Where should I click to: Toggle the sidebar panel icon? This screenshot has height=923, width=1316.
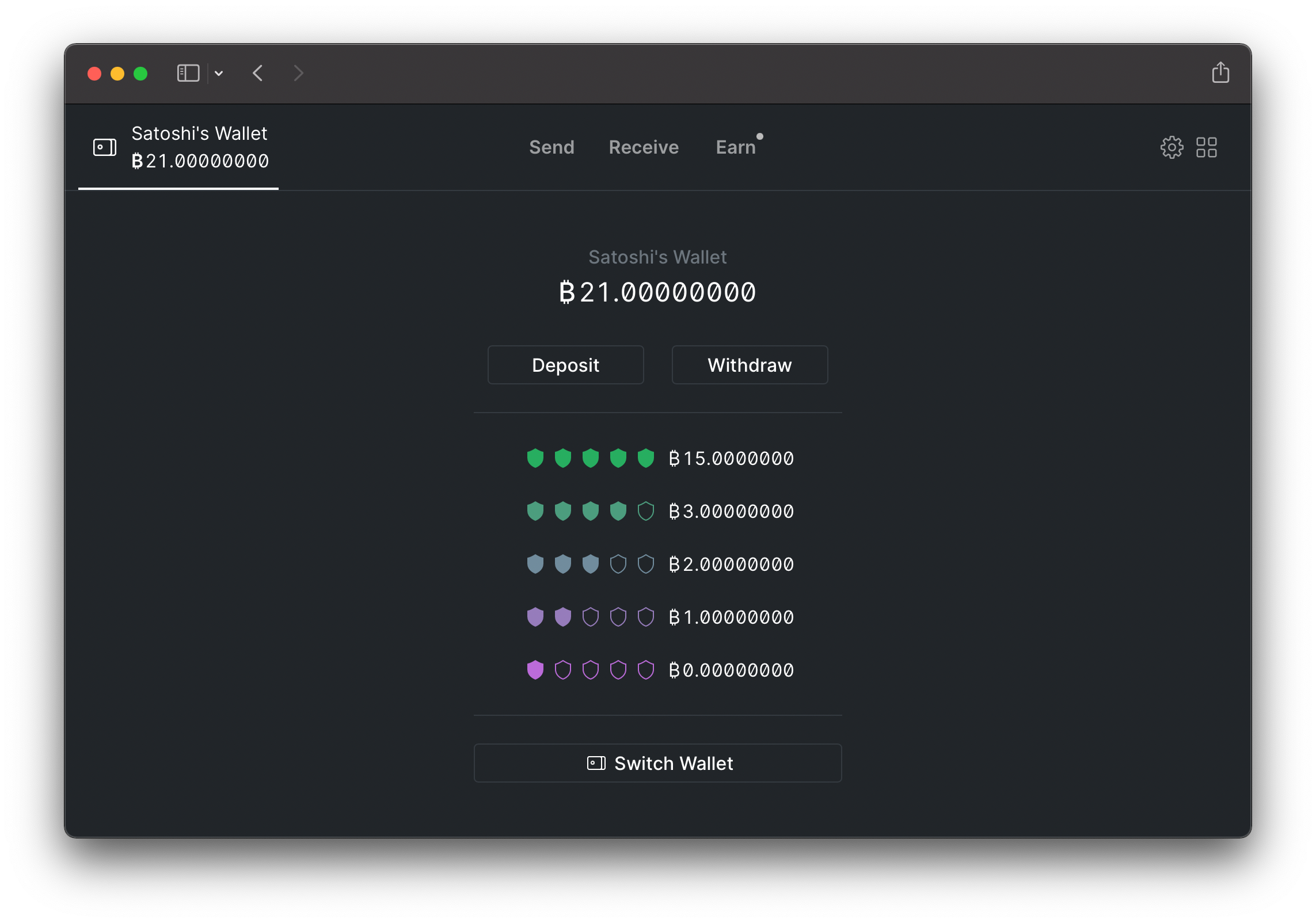188,73
